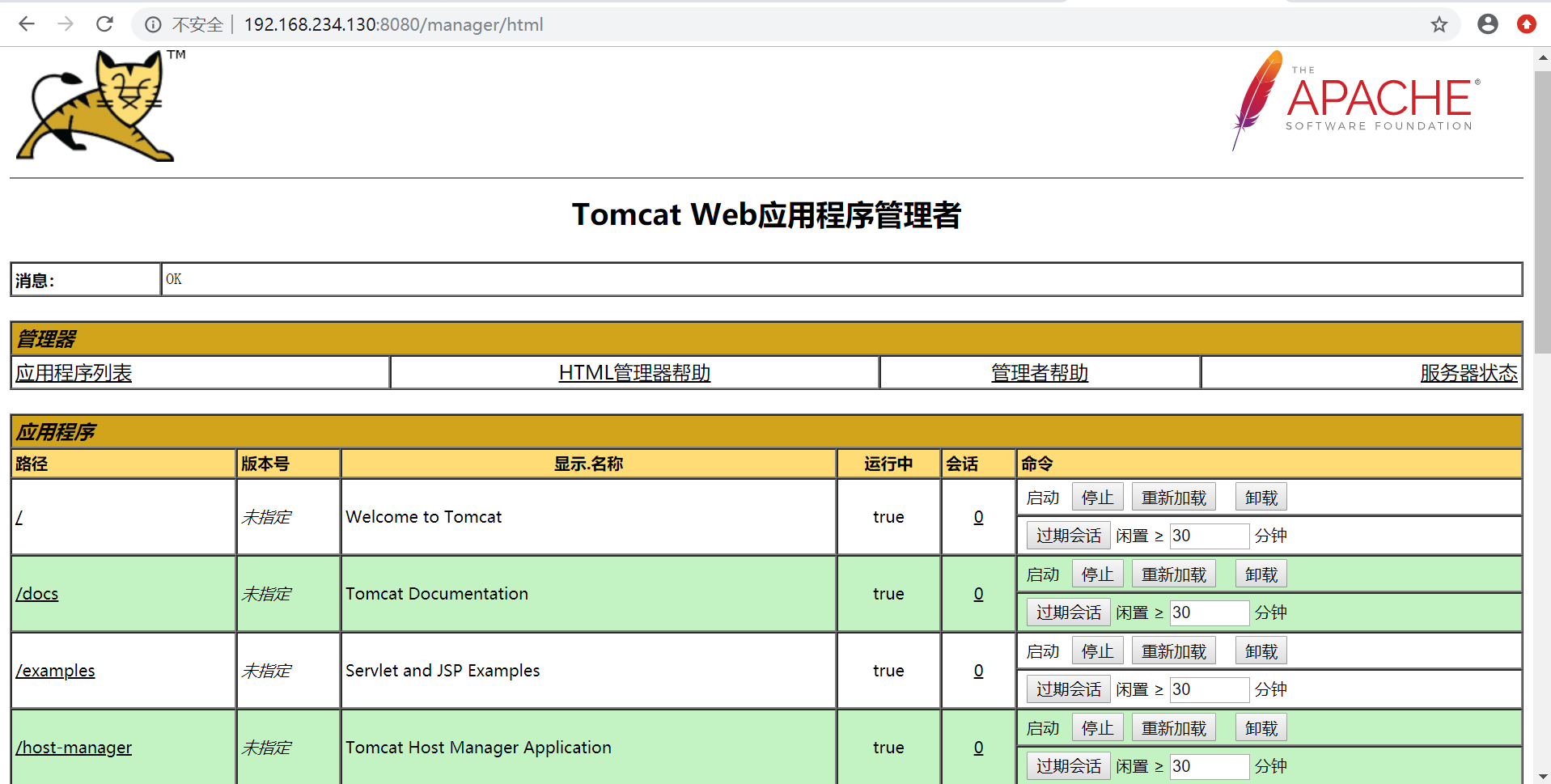Viewport: 1551px width, 784px height.
Task: Open the 管理者帮助 link
Action: (x=1040, y=373)
